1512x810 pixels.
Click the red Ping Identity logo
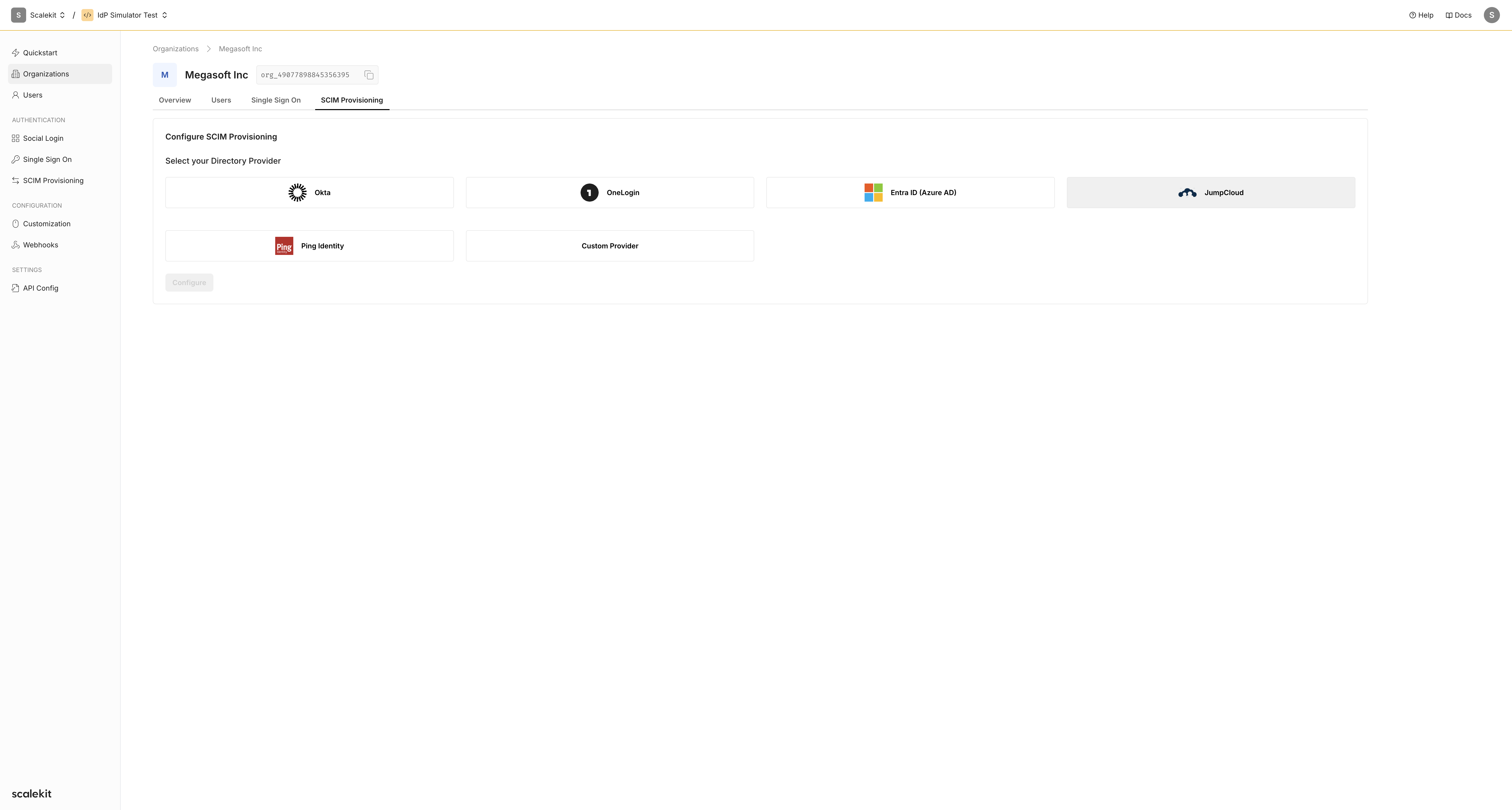284,246
